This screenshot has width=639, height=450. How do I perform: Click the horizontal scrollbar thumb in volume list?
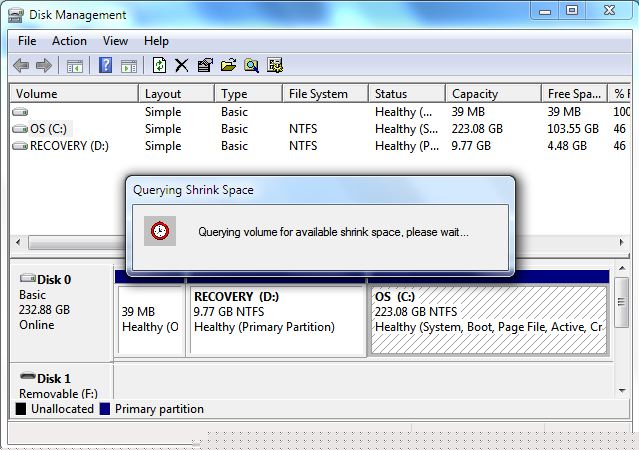tap(77, 243)
